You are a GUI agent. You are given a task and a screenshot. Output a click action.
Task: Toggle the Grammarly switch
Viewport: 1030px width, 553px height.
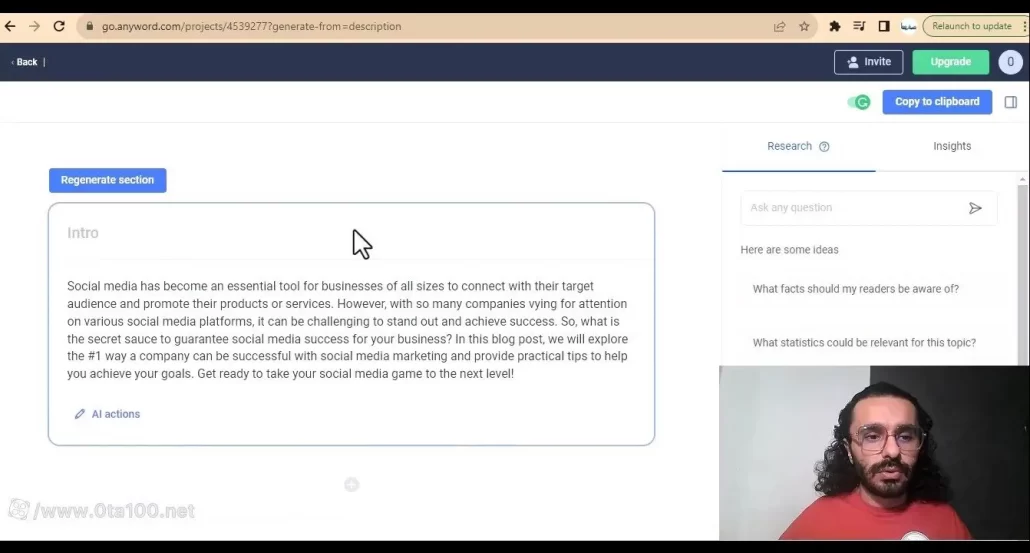859,102
